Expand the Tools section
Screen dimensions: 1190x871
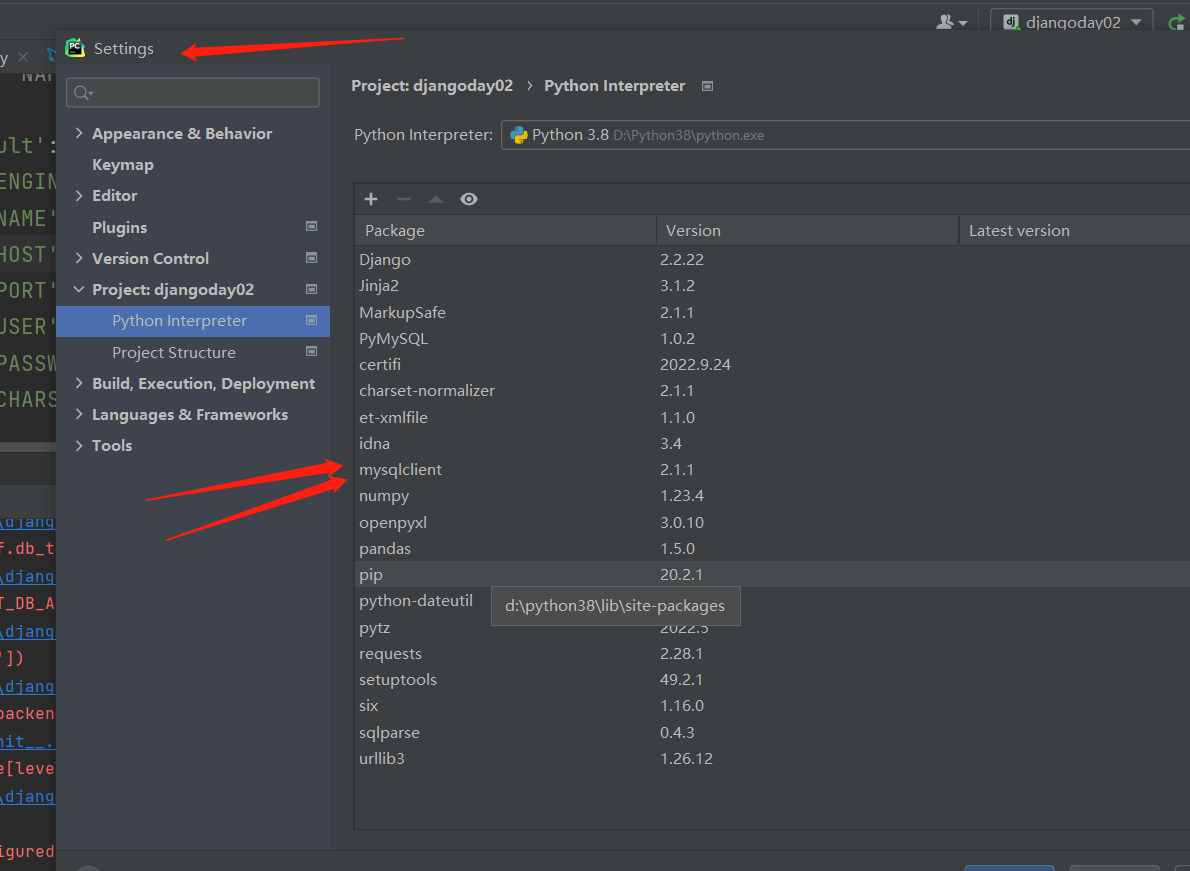pyautogui.click(x=79, y=445)
